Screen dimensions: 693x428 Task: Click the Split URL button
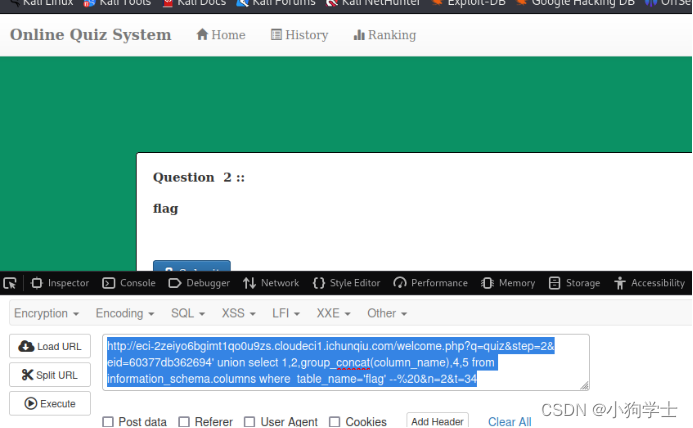50,375
